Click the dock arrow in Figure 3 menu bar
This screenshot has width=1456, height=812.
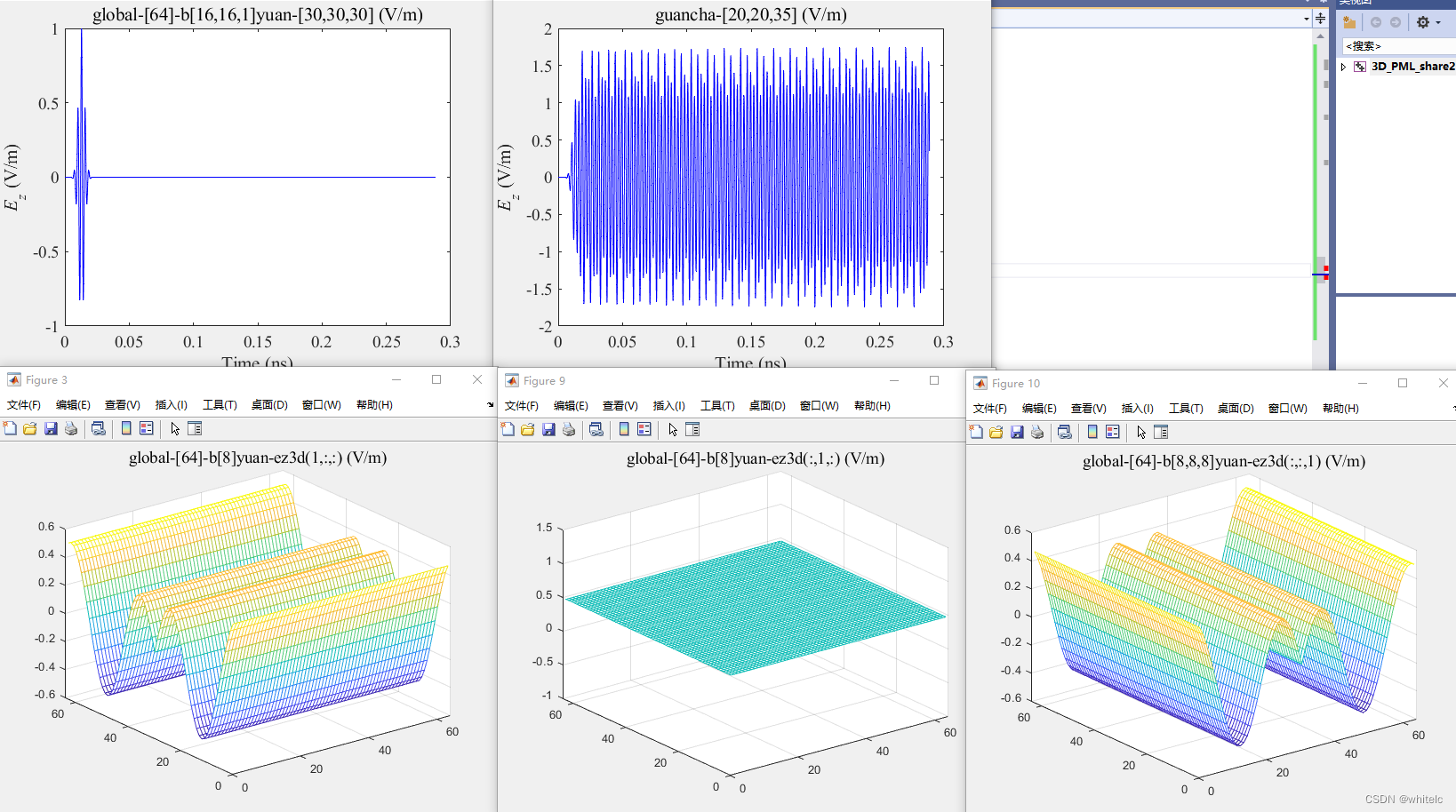click(x=490, y=405)
